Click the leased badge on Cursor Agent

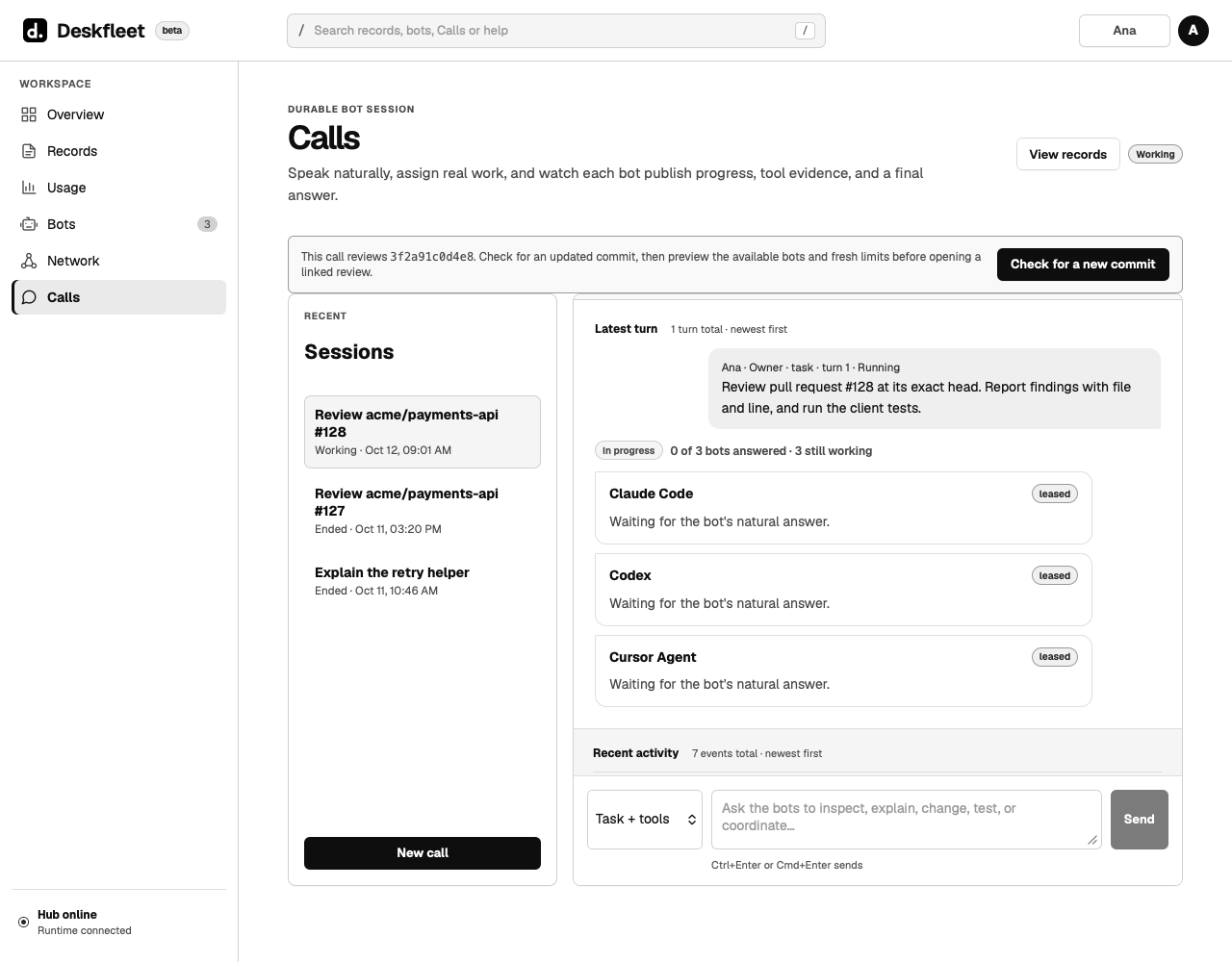tap(1055, 657)
